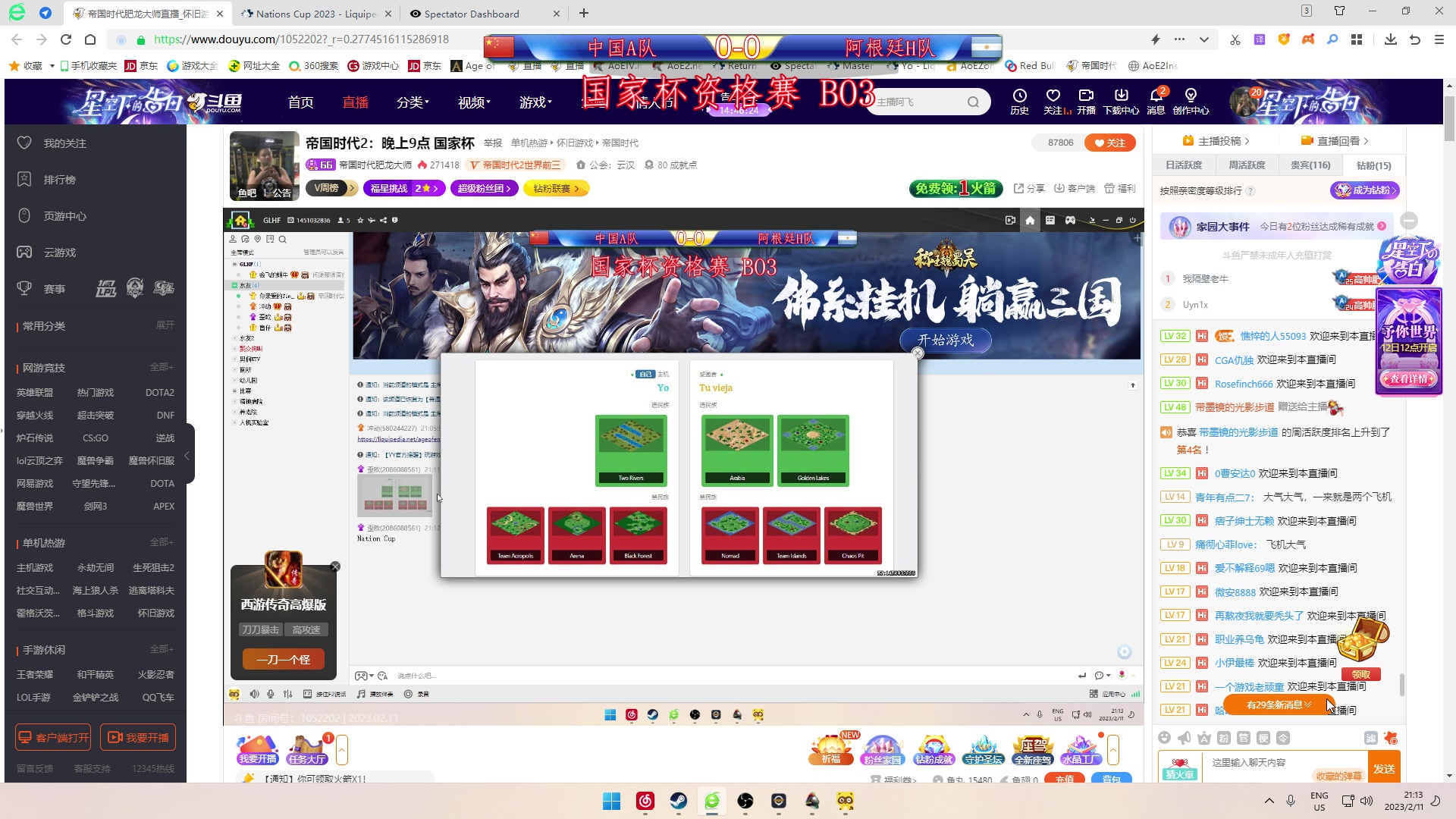The image size is (1456, 819).
Task: Click the browser undo closed tab icon
Action: (x=1415, y=39)
